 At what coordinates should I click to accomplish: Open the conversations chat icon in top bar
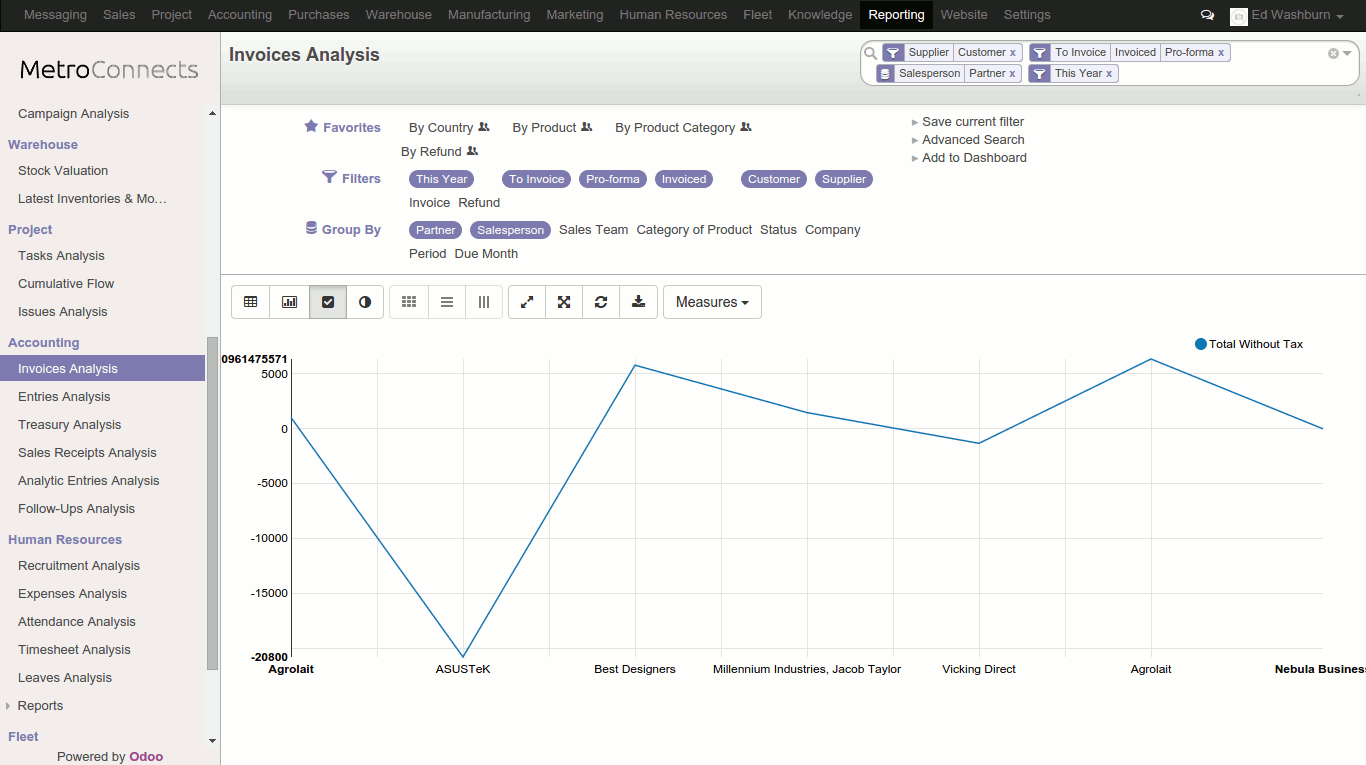(x=1207, y=15)
